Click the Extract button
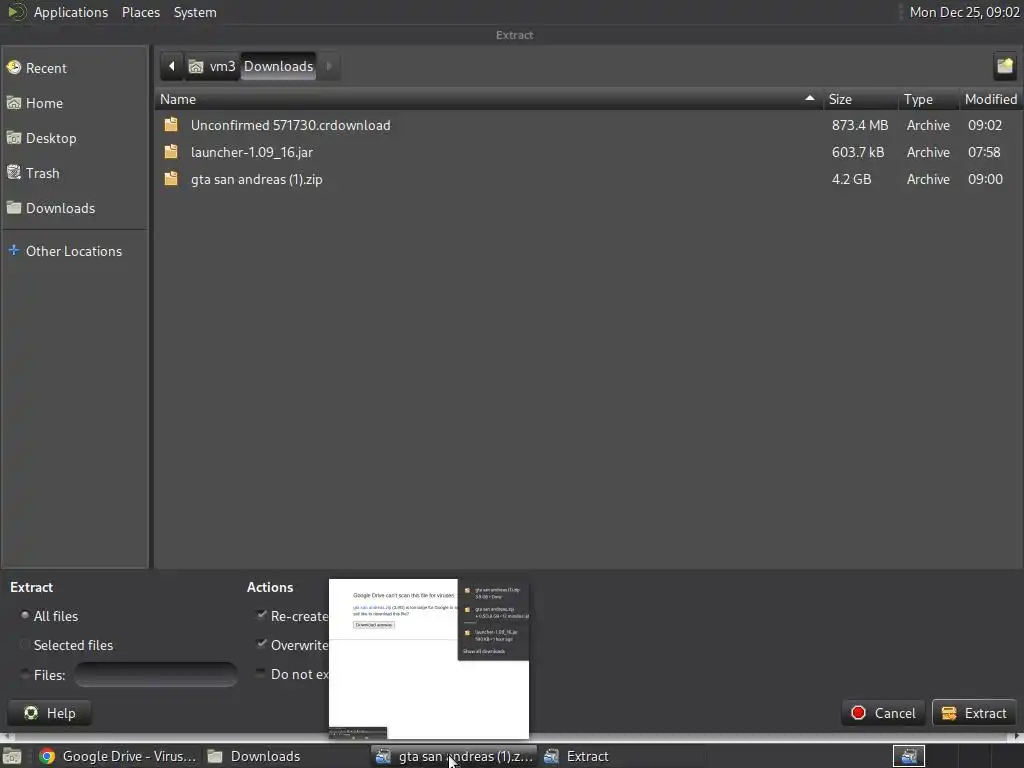1024x768 pixels. pos(974,713)
